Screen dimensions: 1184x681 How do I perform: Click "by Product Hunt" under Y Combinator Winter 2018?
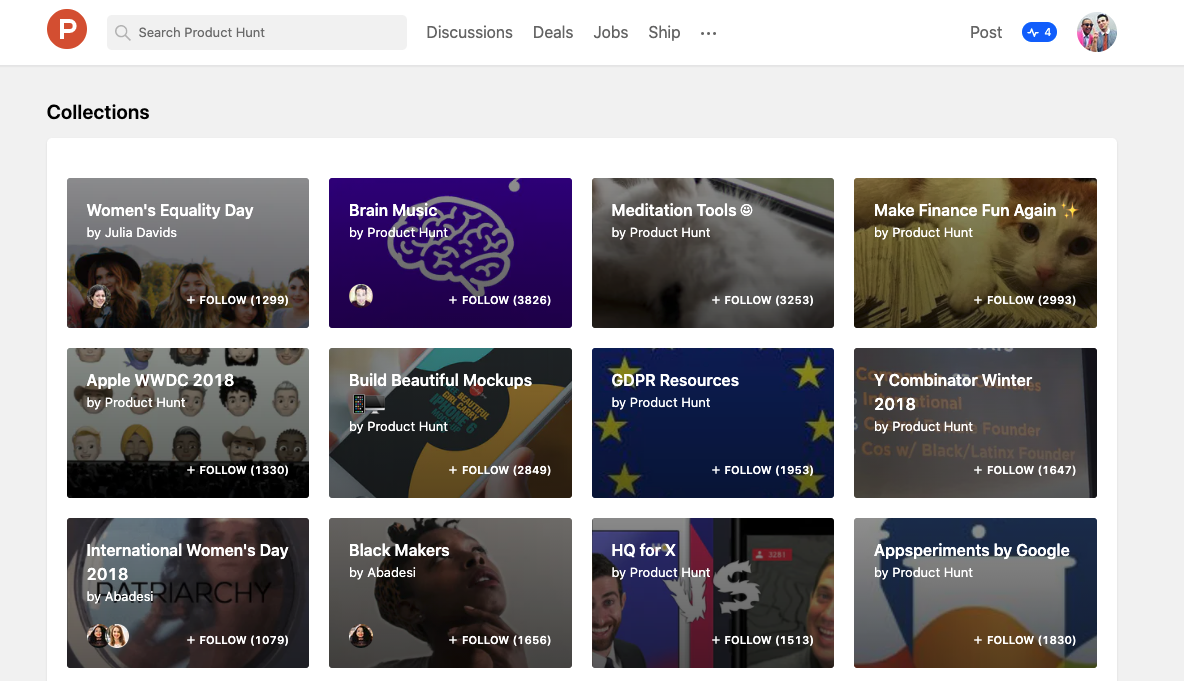coord(923,427)
